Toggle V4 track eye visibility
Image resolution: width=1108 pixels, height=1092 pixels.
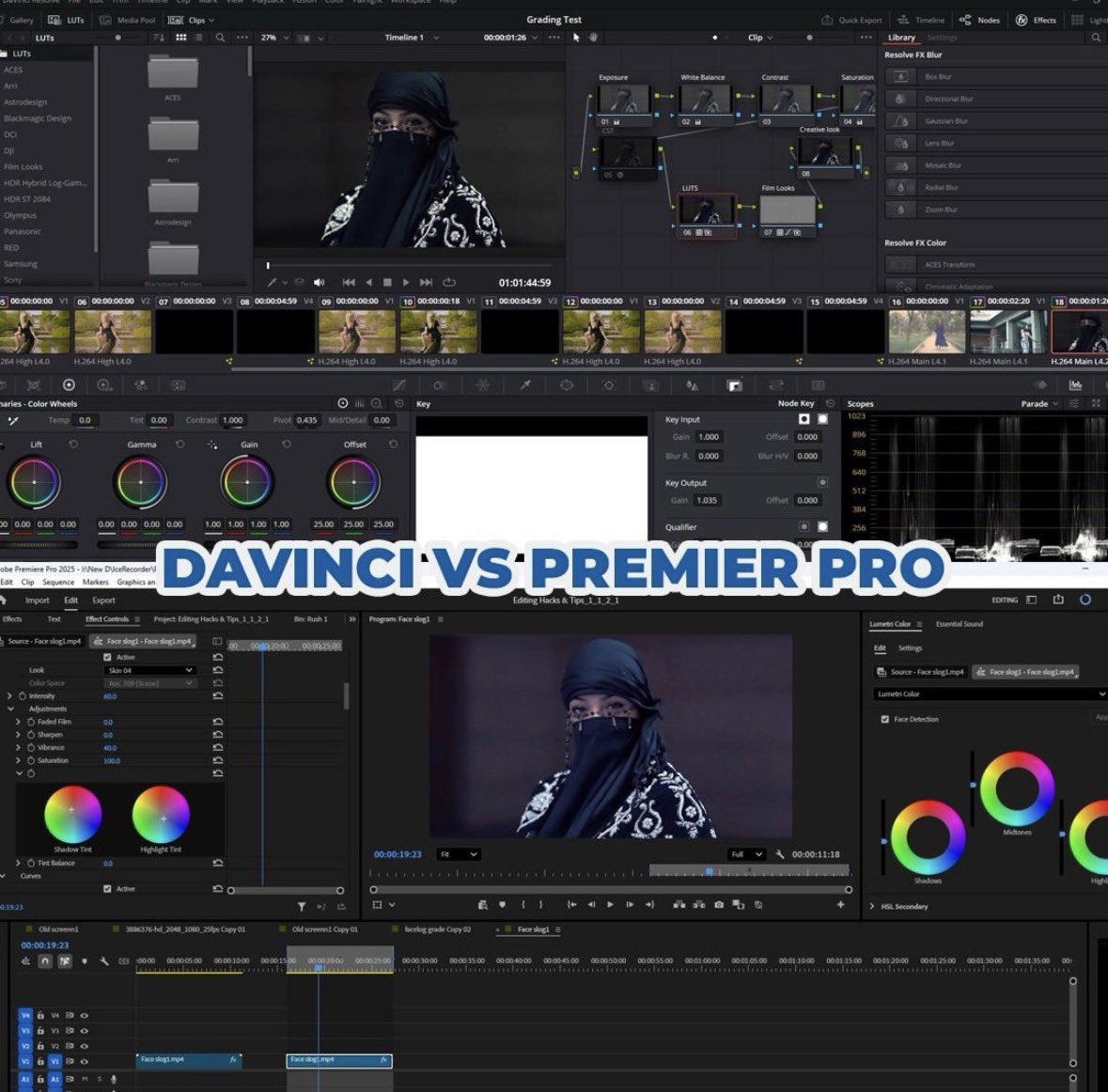tap(84, 1016)
